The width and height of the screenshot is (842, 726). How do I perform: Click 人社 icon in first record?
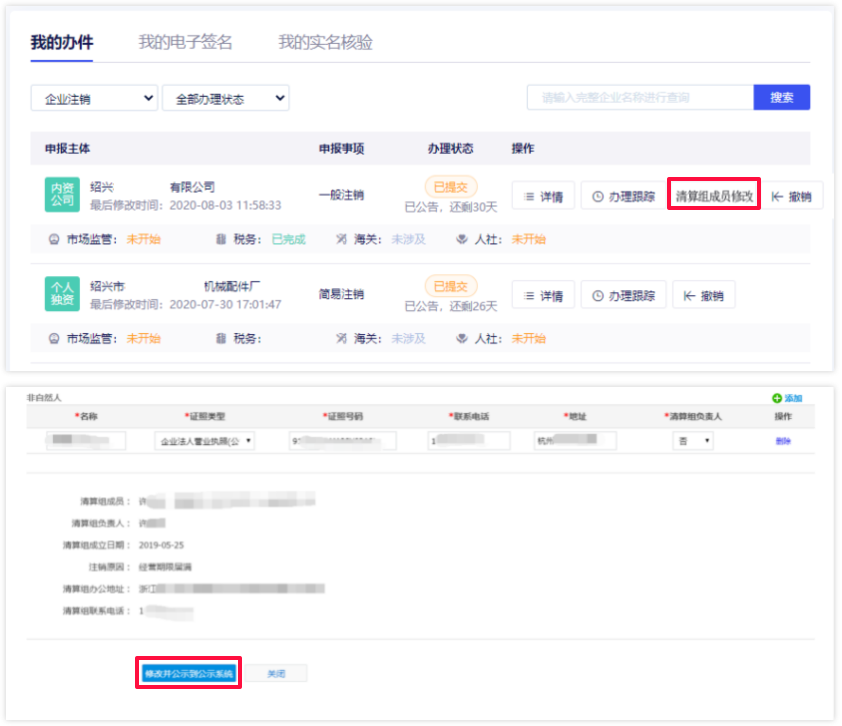[462, 239]
